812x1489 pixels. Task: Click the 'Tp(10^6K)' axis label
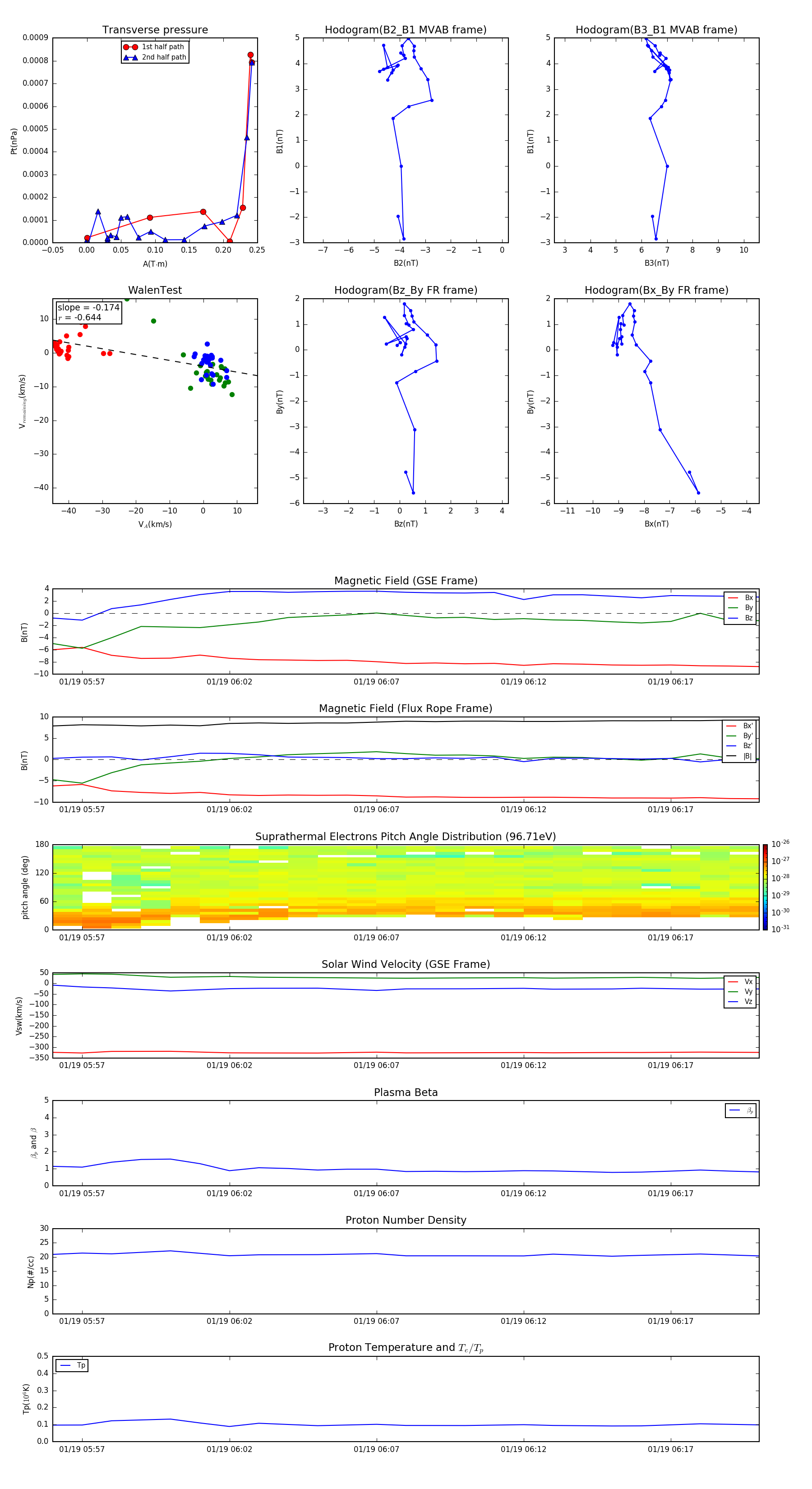(26, 1399)
